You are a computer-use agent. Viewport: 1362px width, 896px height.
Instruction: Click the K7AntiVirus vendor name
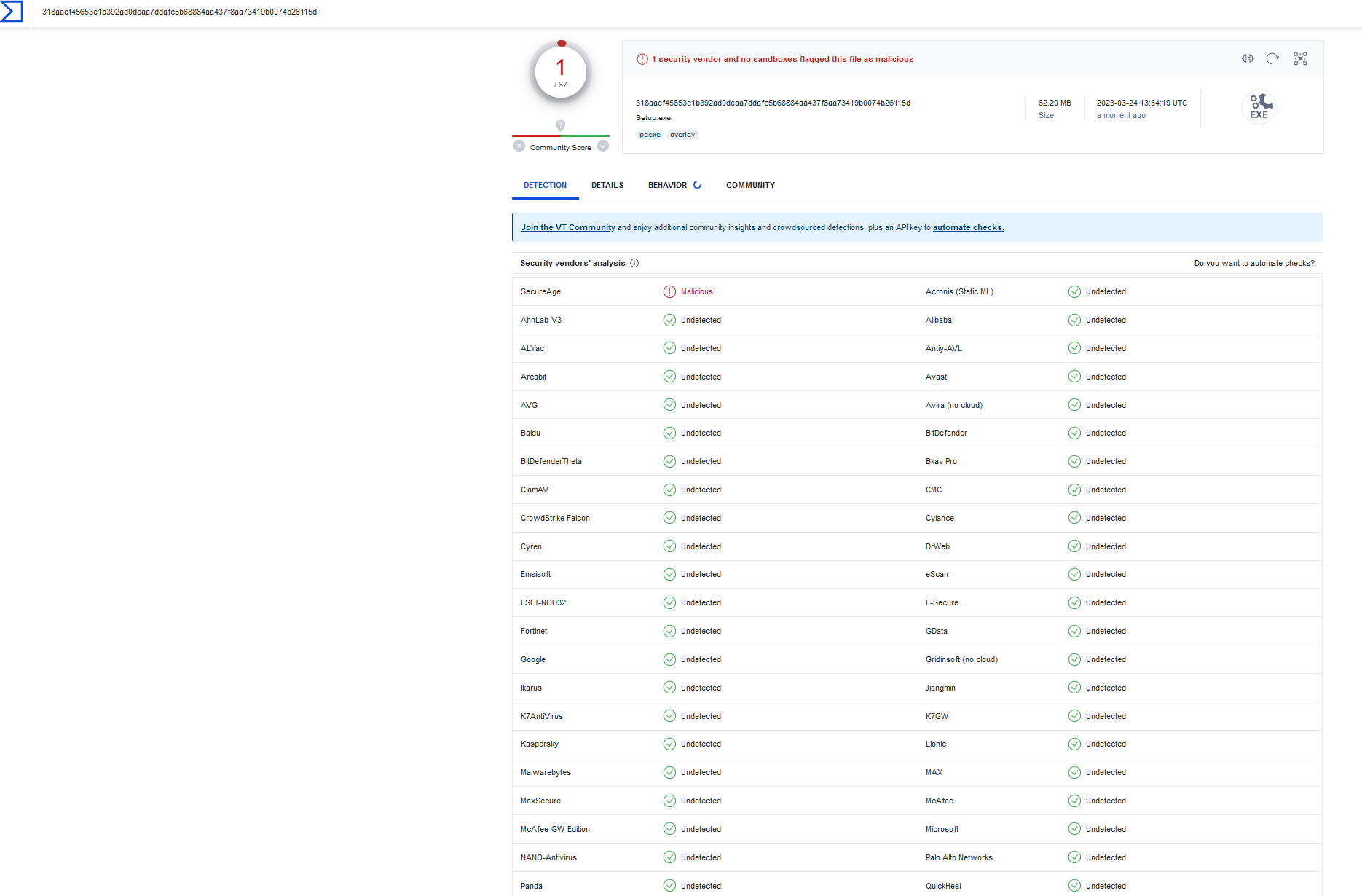[542, 717]
